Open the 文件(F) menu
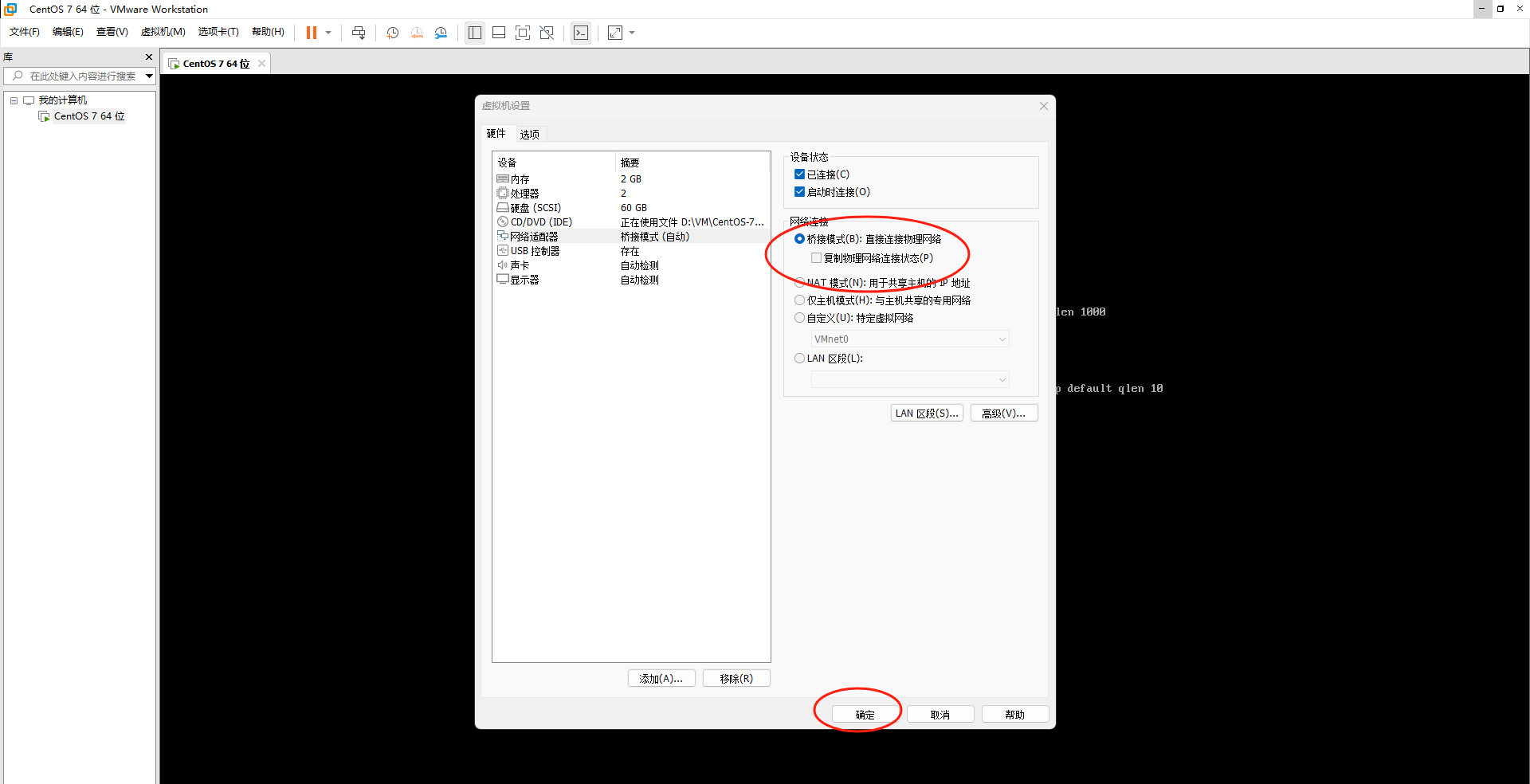 [x=25, y=32]
